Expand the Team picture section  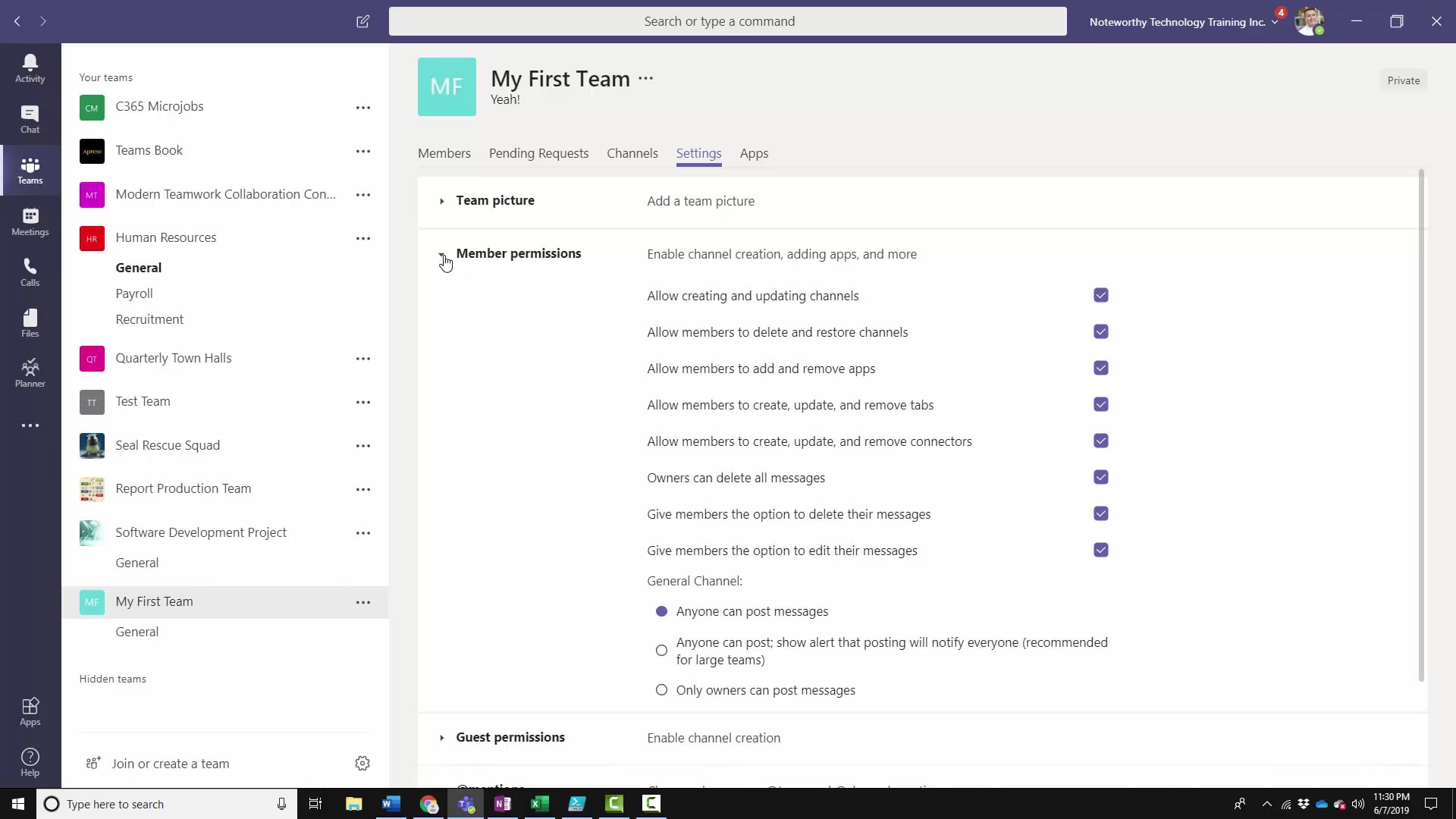(442, 200)
